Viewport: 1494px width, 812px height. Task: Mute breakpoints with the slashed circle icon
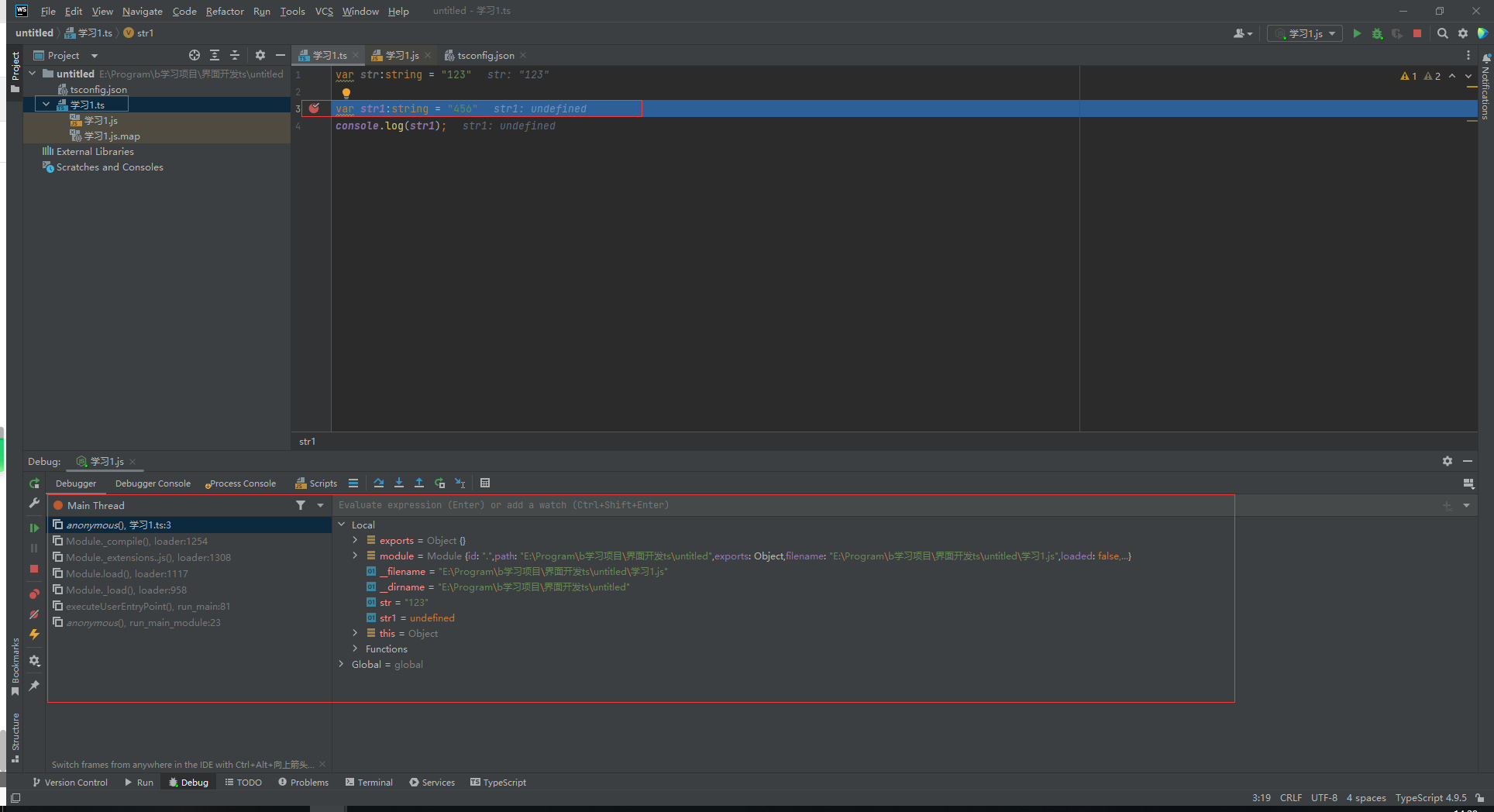[x=34, y=614]
